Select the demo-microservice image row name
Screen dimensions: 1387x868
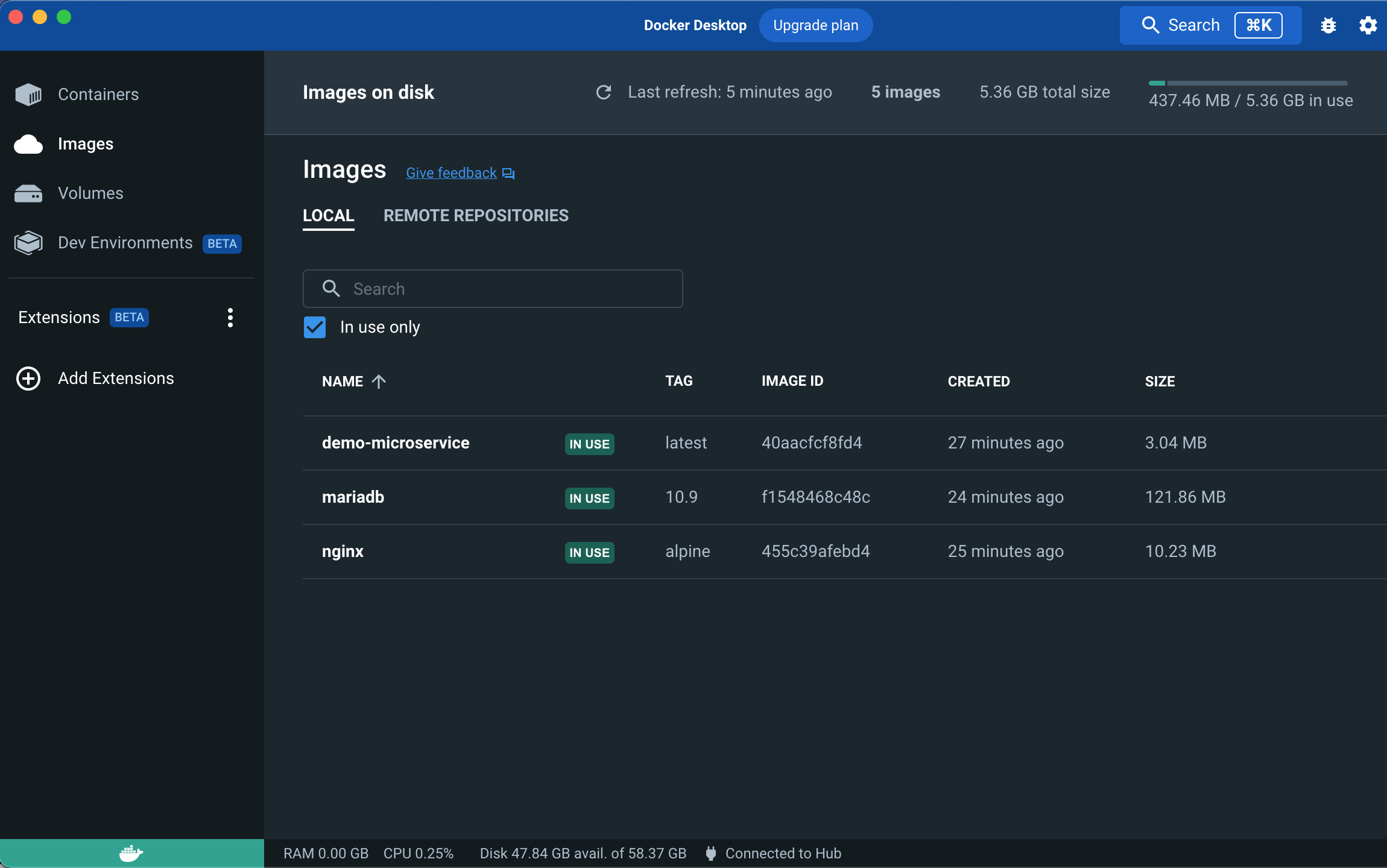(396, 443)
